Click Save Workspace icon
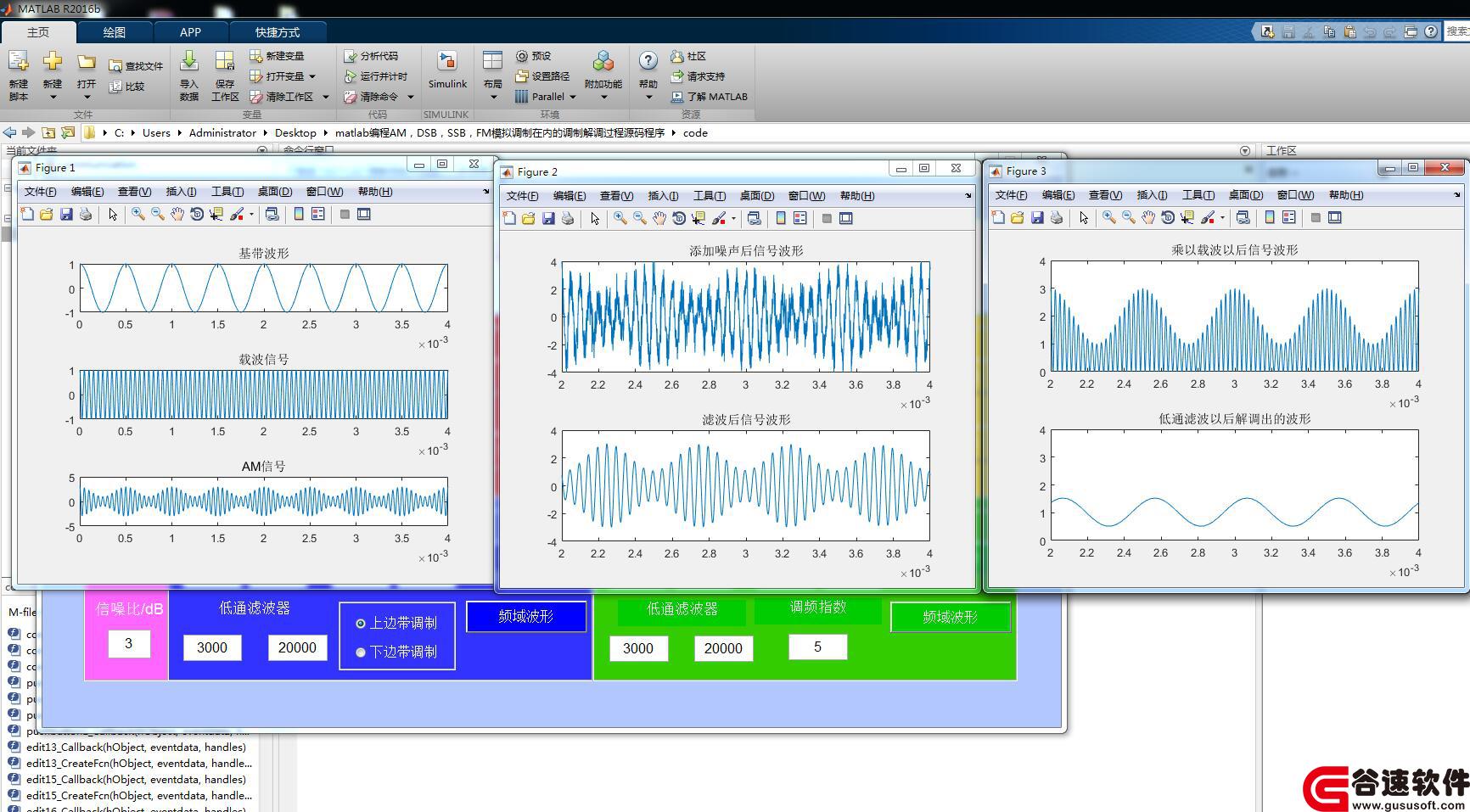The height and width of the screenshot is (812, 1470). click(x=225, y=61)
